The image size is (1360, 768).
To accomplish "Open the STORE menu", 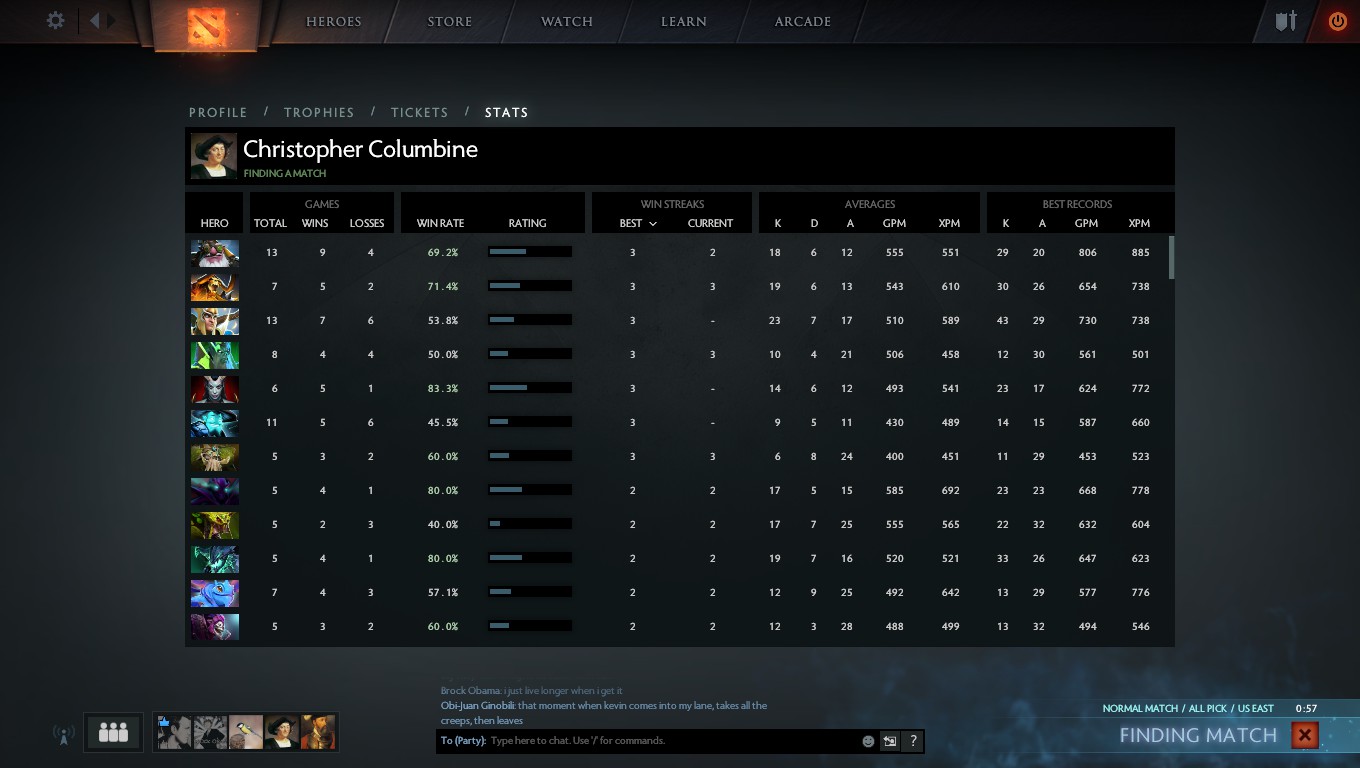I will (x=450, y=22).
